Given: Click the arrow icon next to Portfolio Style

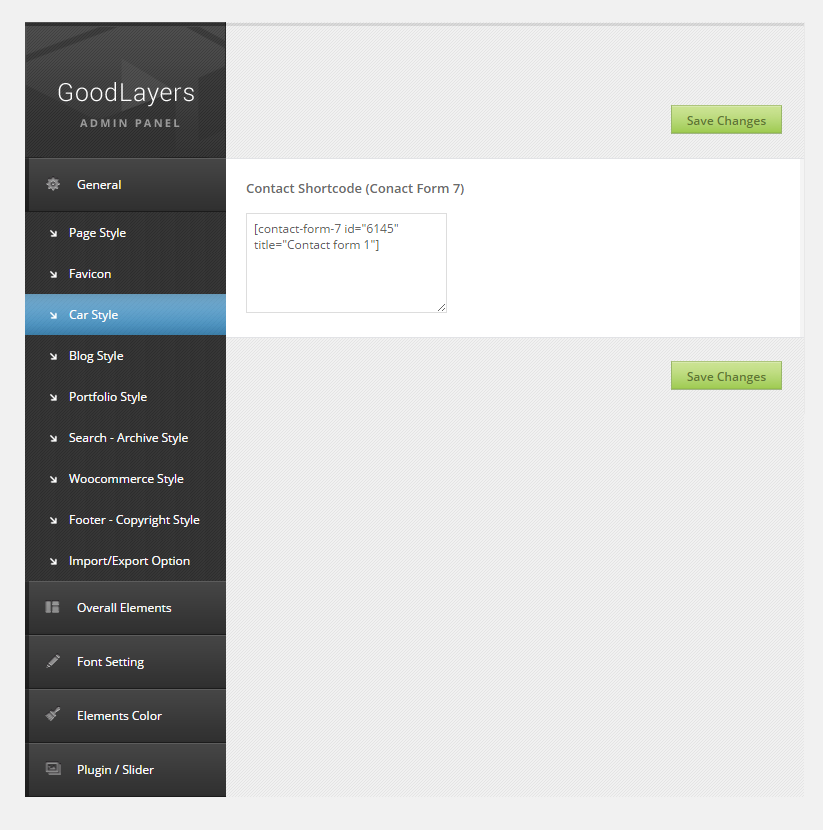Looking at the screenshot, I should (53, 398).
